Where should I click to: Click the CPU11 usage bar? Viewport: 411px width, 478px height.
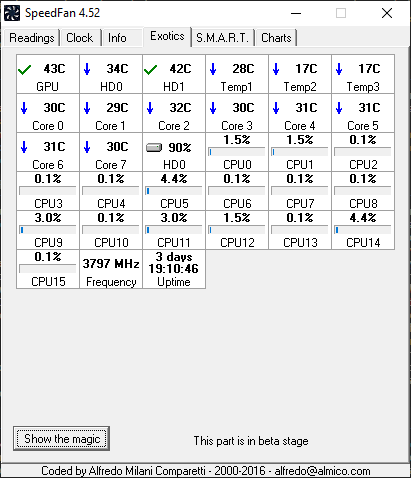(174, 230)
